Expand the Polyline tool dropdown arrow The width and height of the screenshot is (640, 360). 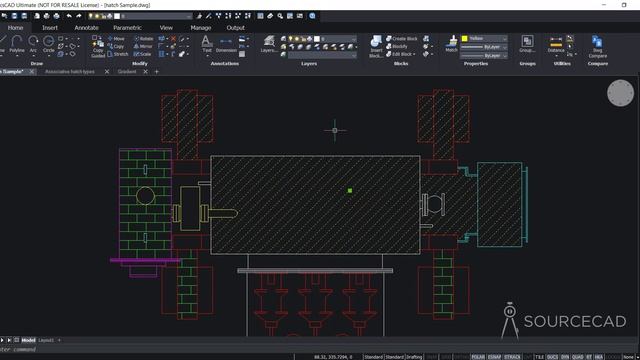pos(17,56)
